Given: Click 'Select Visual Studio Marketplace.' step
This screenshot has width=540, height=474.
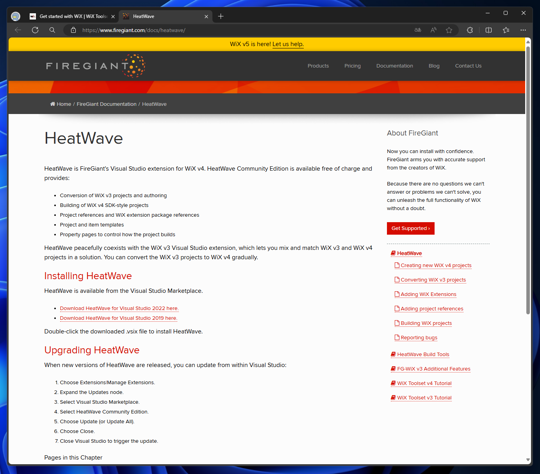Looking at the screenshot, I should 100,402.
